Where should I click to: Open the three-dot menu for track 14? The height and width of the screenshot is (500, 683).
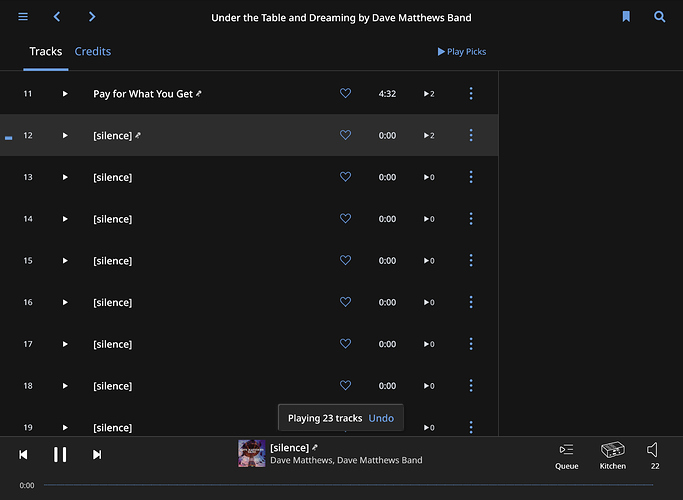(x=471, y=219)
